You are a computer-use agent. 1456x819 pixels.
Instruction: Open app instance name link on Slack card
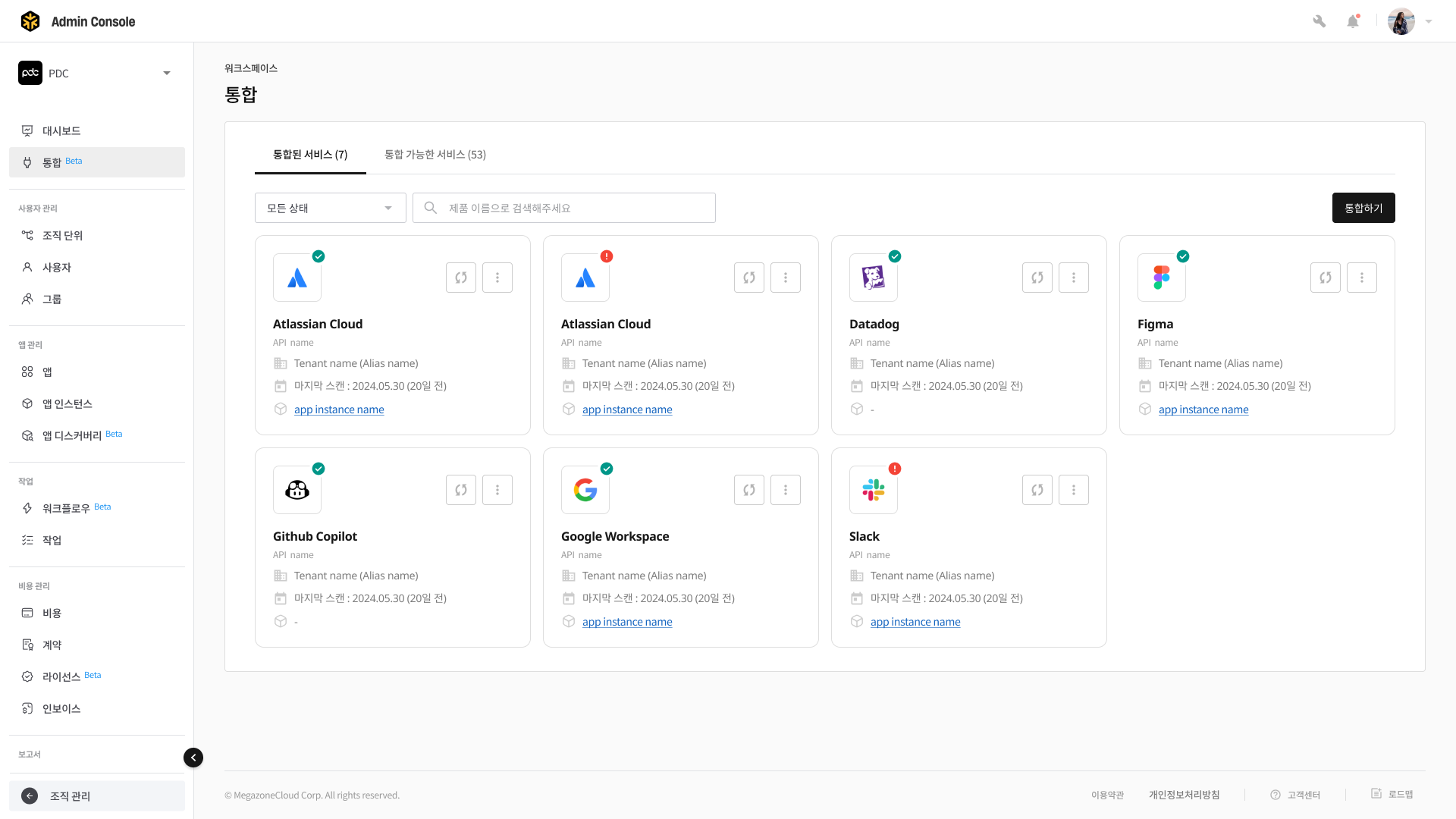(915, 622)
